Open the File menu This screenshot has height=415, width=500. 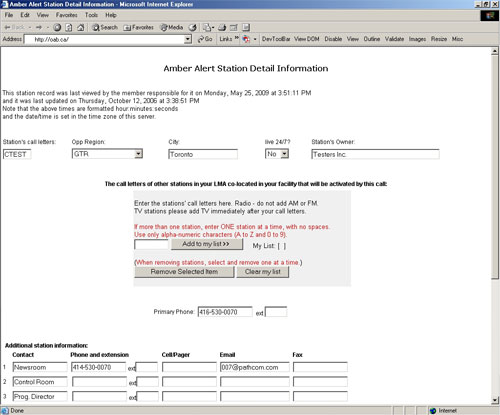[x=9, y=15]
